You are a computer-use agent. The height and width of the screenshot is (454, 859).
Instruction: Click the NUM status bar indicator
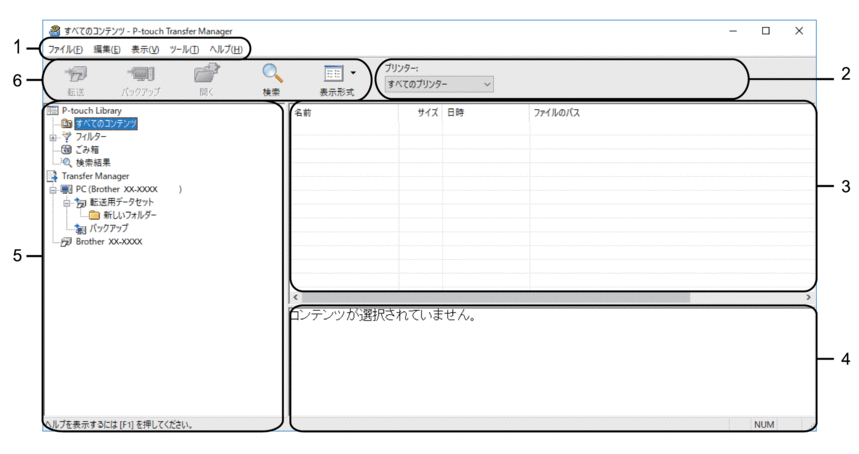tap(764, 424)
